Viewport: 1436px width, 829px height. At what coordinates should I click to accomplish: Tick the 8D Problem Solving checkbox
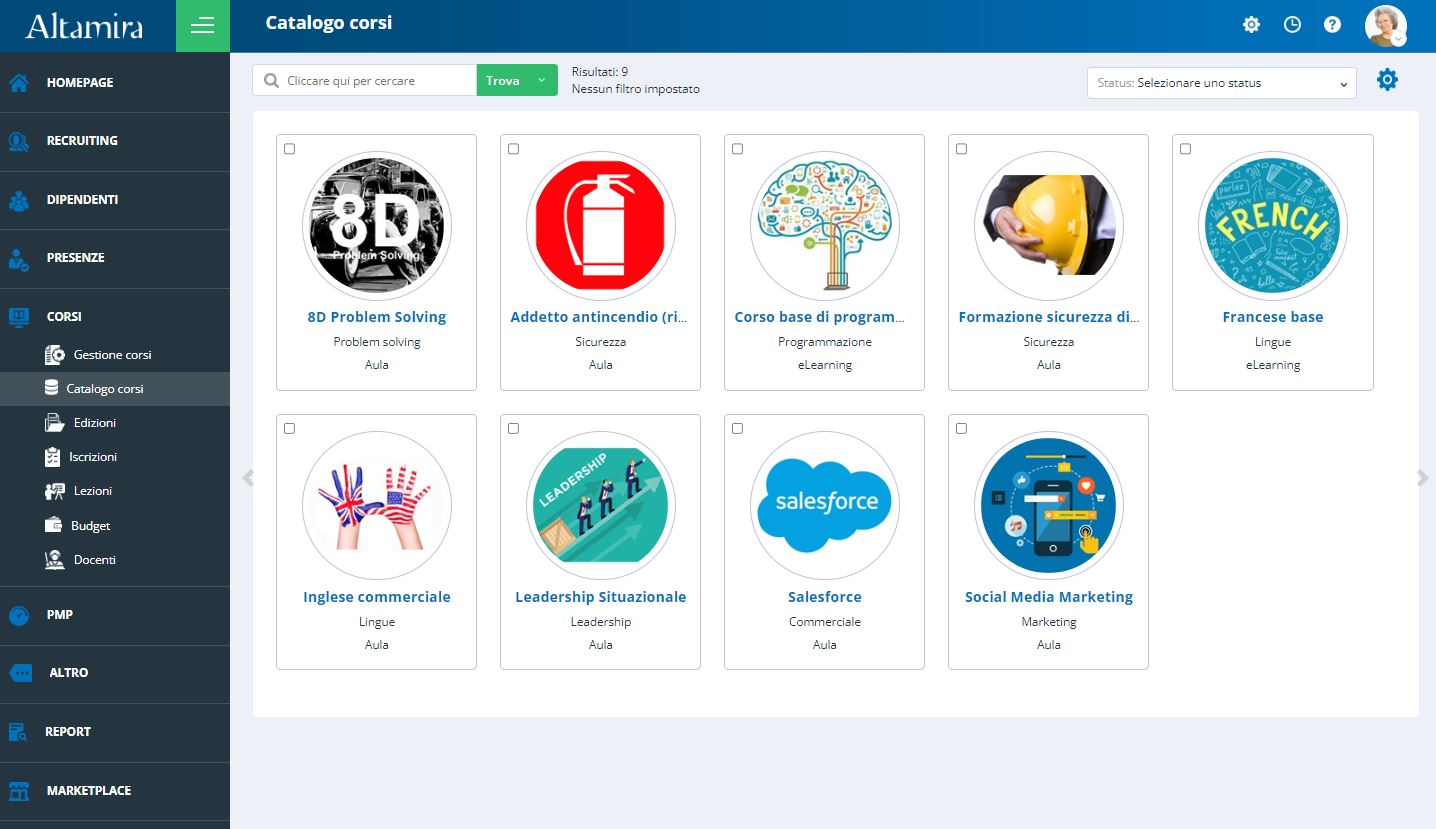click(289, 149)
